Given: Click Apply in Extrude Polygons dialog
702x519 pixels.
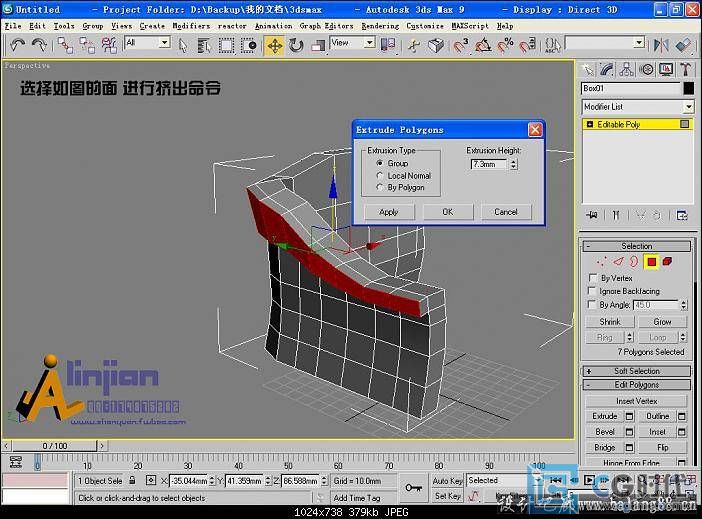Looking at the screenshot, I should click(x=388, y=212).
